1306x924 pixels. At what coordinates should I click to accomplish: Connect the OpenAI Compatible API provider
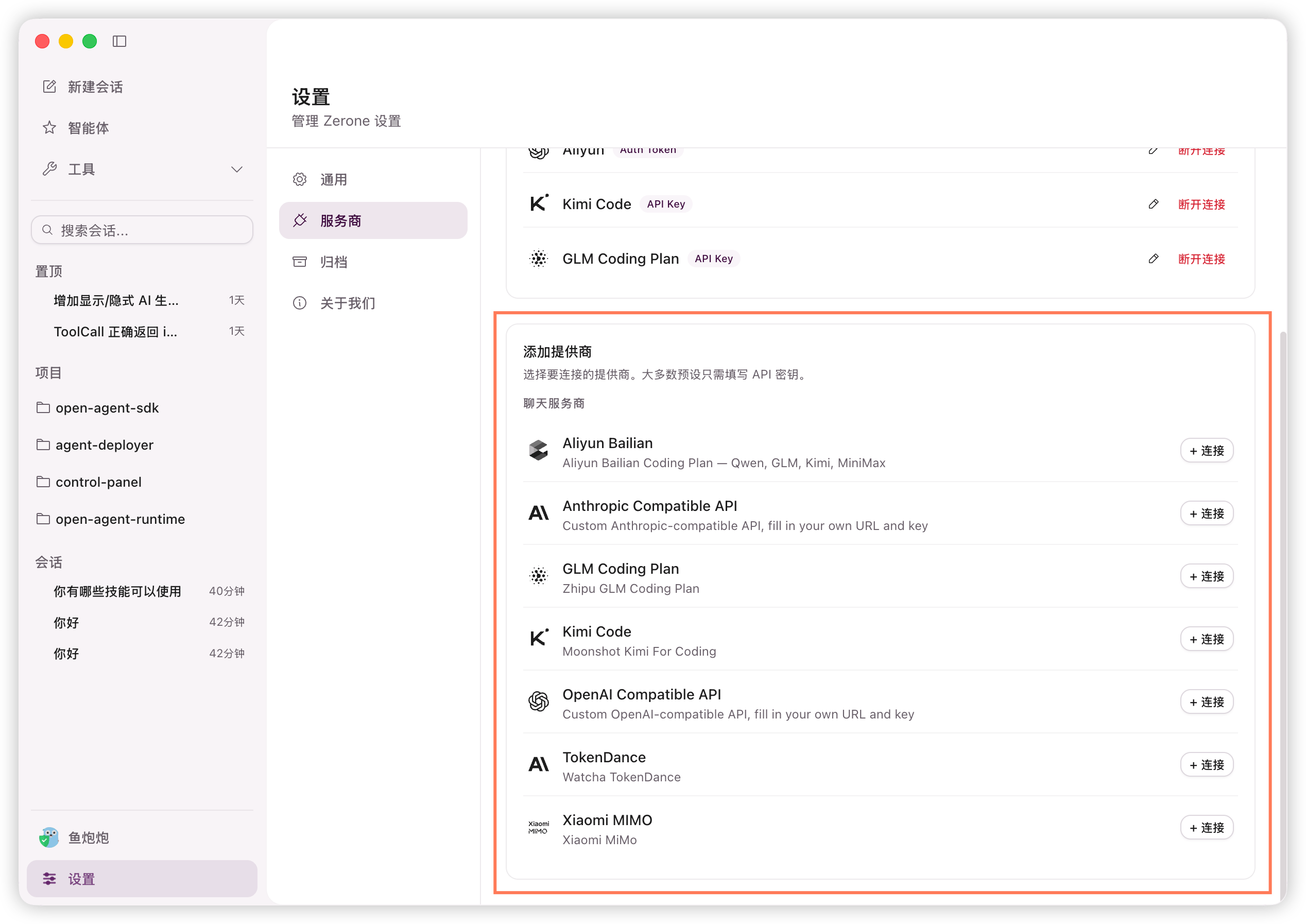click(x=1207, y=702)
